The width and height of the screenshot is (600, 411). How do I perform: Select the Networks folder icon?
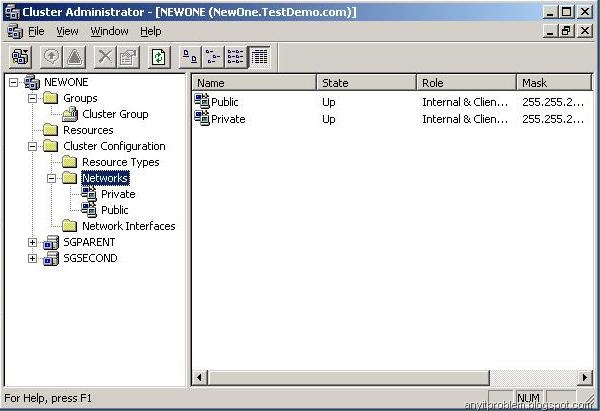pyautogui.click(x=70, y=178)
